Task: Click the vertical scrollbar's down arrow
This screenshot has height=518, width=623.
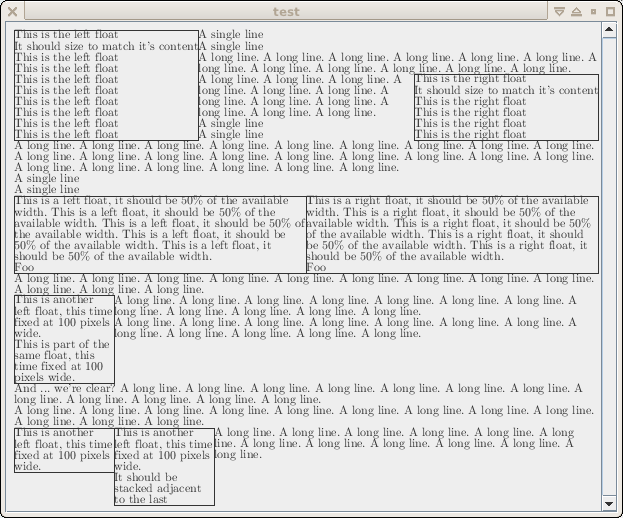Action: 609,503
